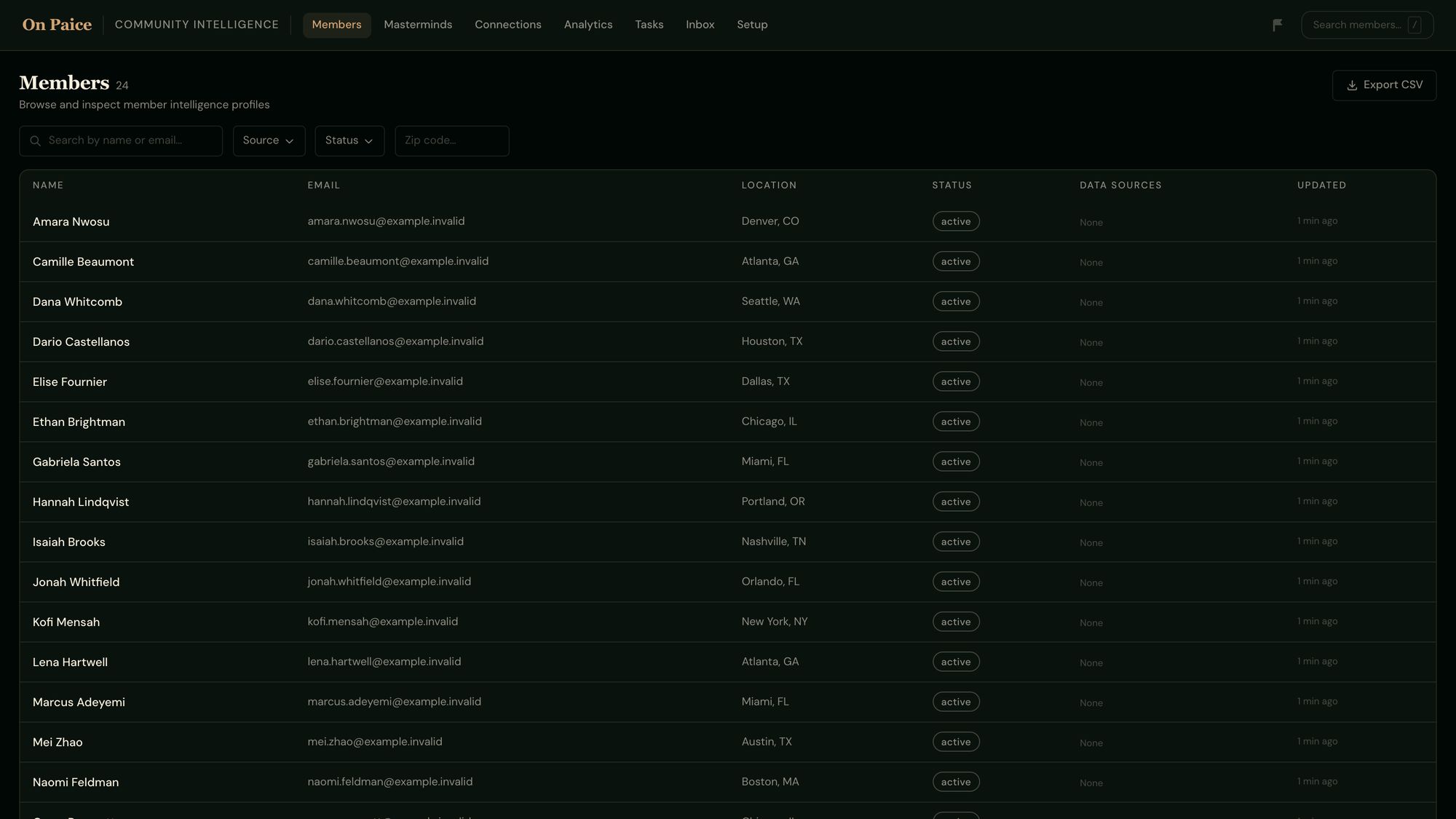Click Nashville, TN in Isaiah Brooks row

click(x=774, y=542)
